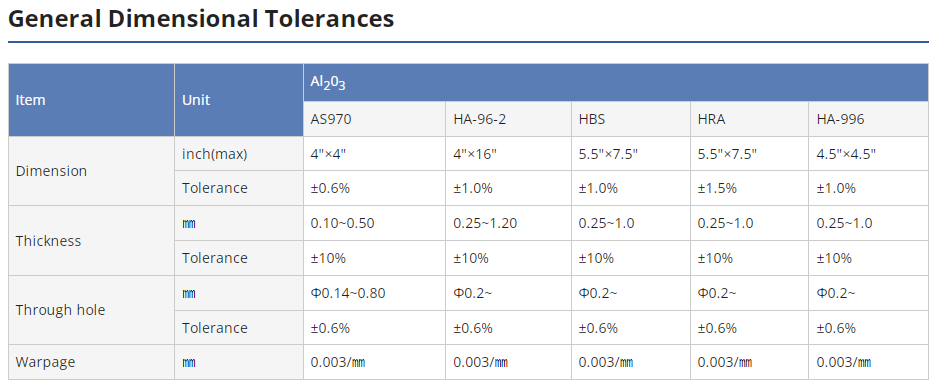Click the HRA column heading
The width and height of the screenshot is (935, 386).
click(x=750, y=119)
